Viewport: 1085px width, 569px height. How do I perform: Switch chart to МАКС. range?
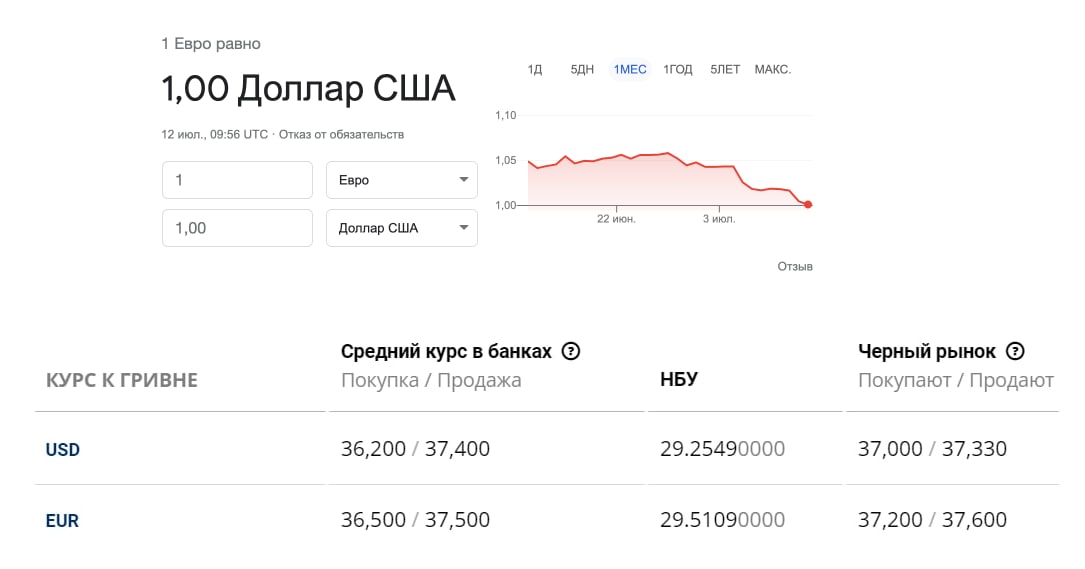773,70
